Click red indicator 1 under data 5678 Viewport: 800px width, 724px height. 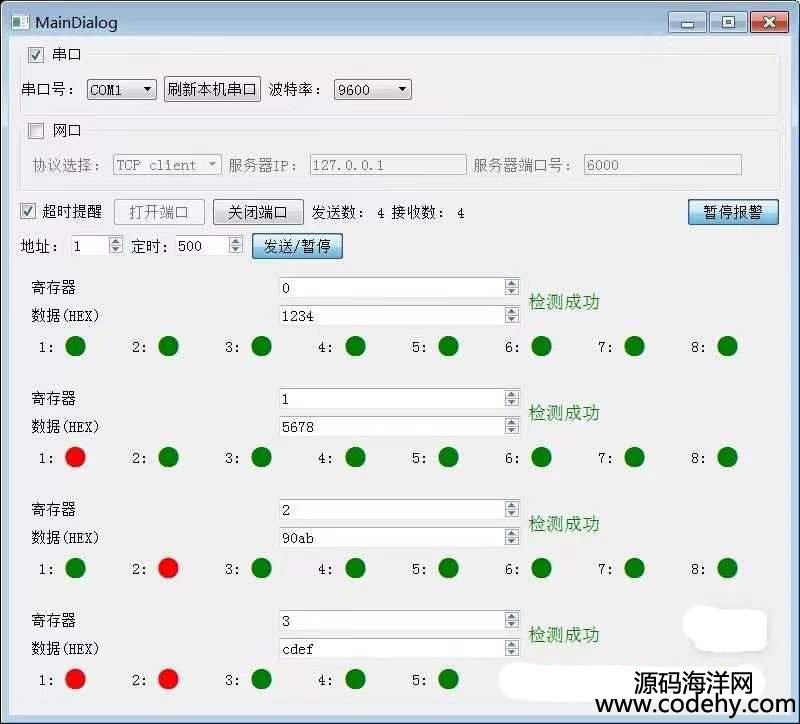click(x=76, y=457)
